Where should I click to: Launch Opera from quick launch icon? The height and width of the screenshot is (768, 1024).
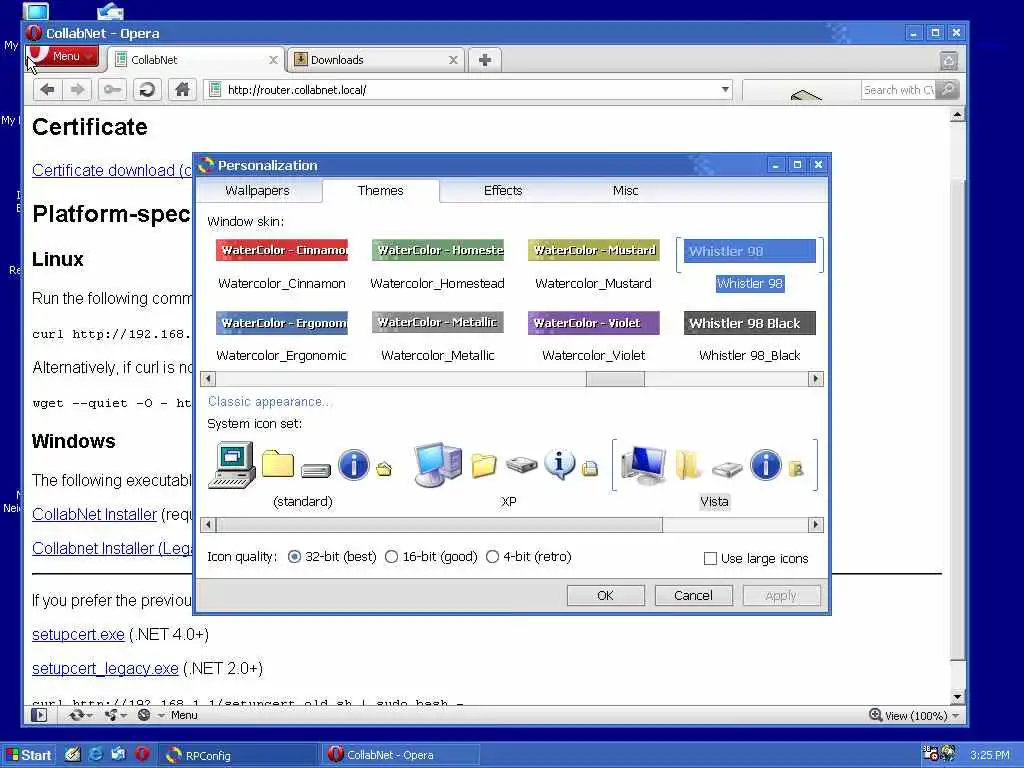[x=142, y=754]
